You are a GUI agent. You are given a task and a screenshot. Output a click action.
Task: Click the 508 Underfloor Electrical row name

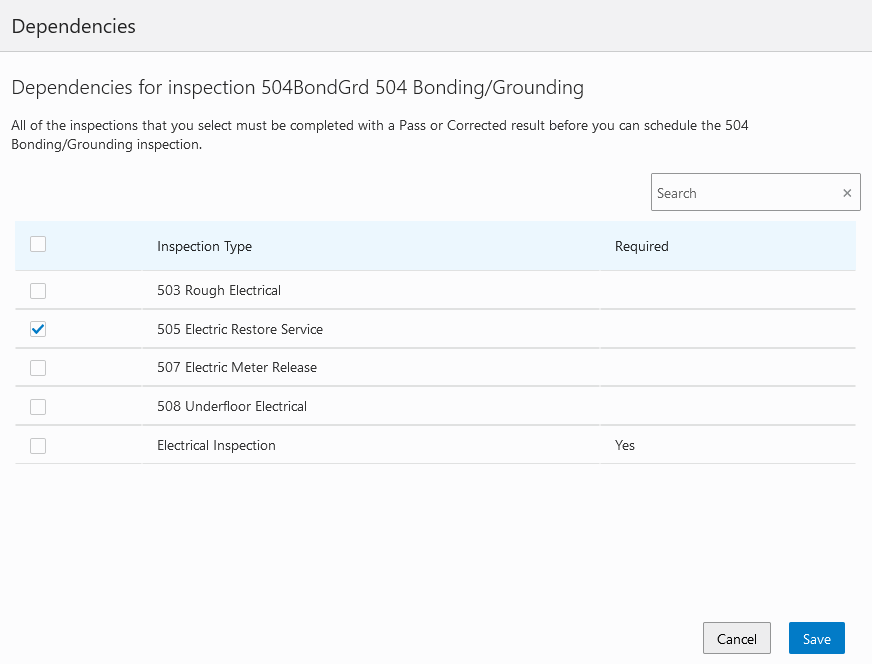pyautogui.click(x=231, y=407)
